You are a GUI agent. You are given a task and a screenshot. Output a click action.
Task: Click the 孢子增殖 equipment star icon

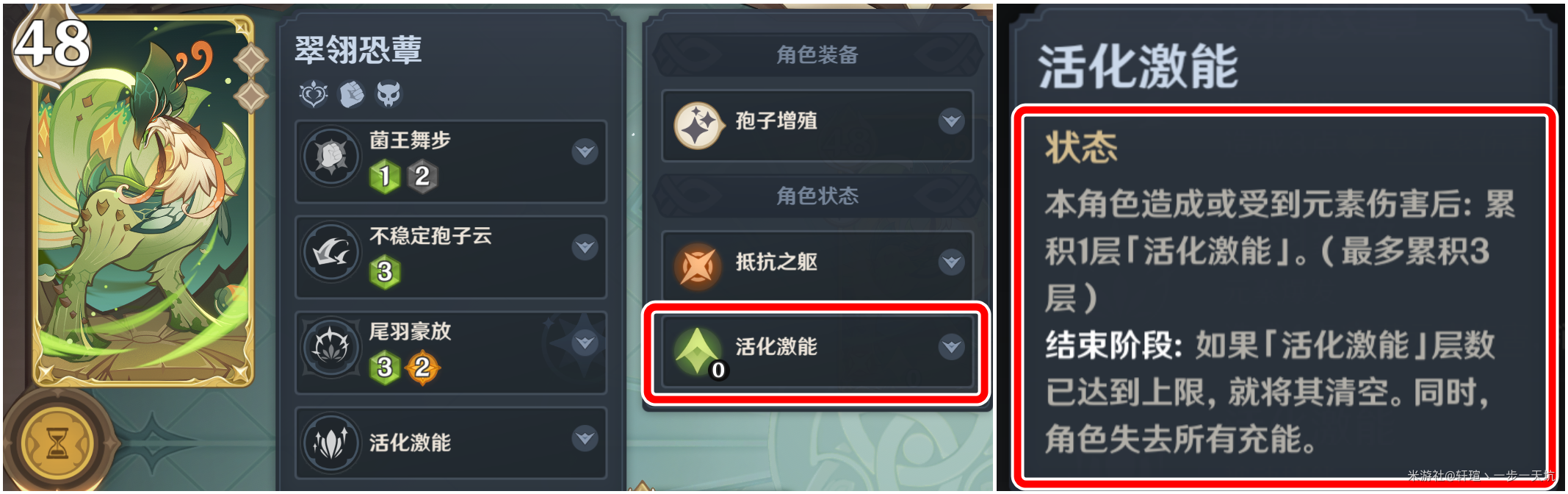(697, 126)
